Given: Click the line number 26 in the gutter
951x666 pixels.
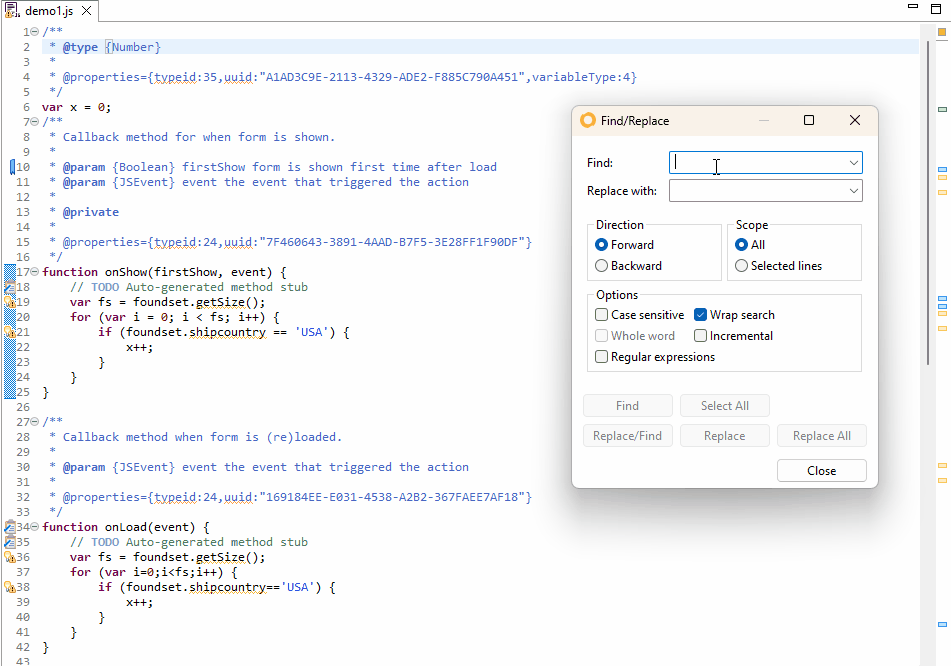Looking at the screenshot, I should pos(23,407).
